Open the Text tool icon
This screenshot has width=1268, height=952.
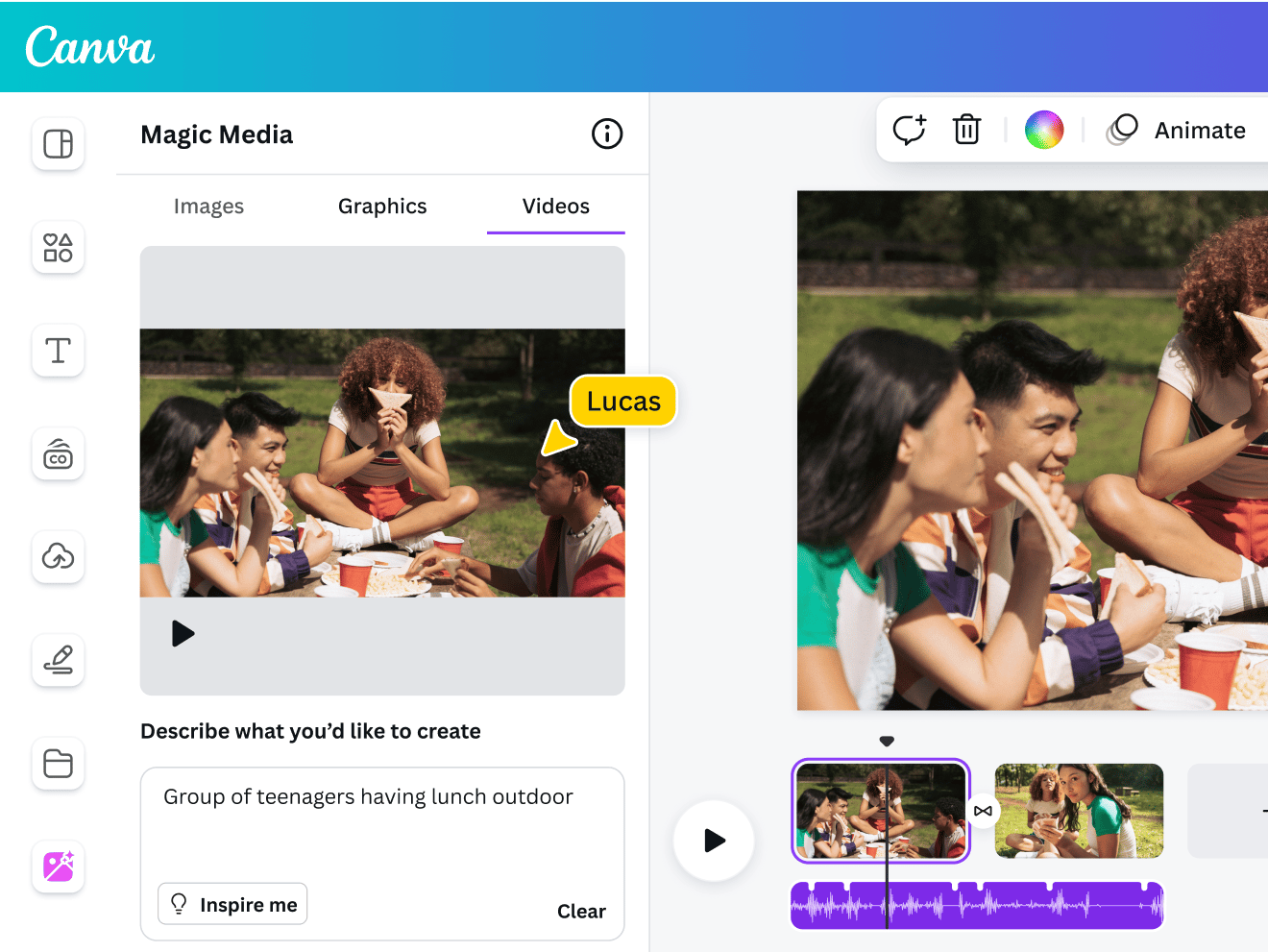(x=58, y=351)
